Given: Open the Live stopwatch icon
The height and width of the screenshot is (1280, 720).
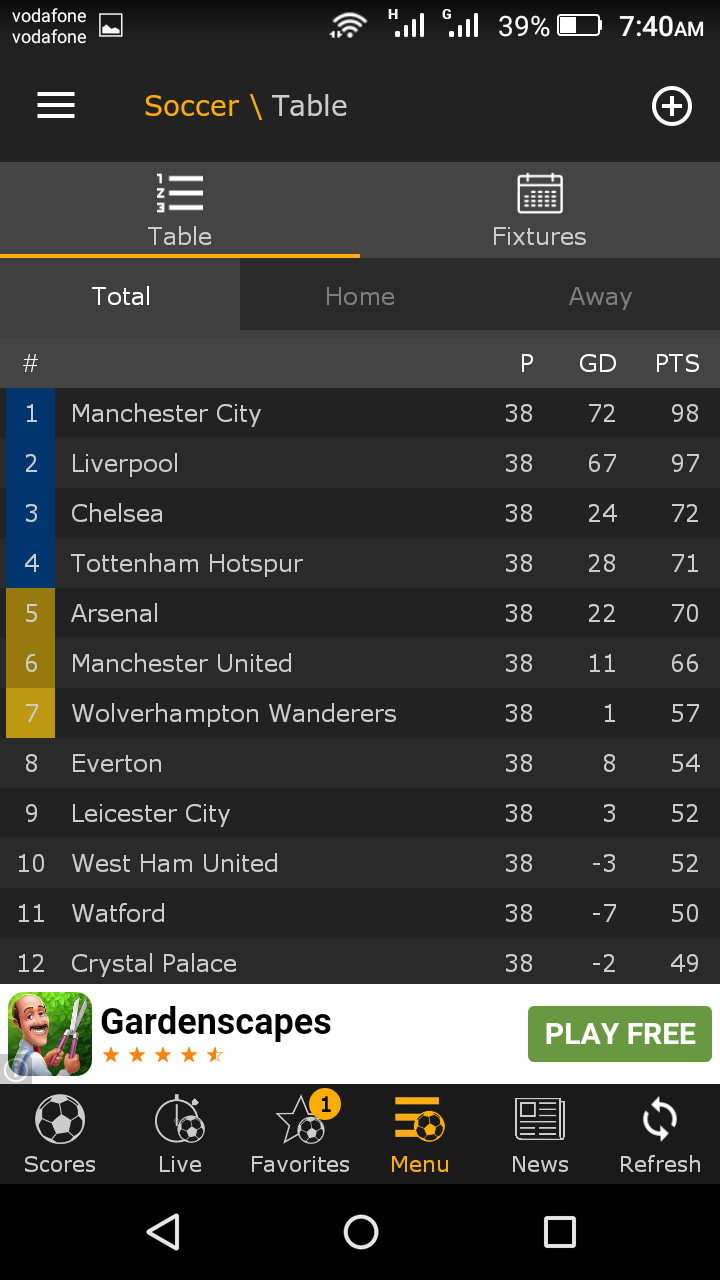Looking at the screenshot, I should pos(180,1120).
